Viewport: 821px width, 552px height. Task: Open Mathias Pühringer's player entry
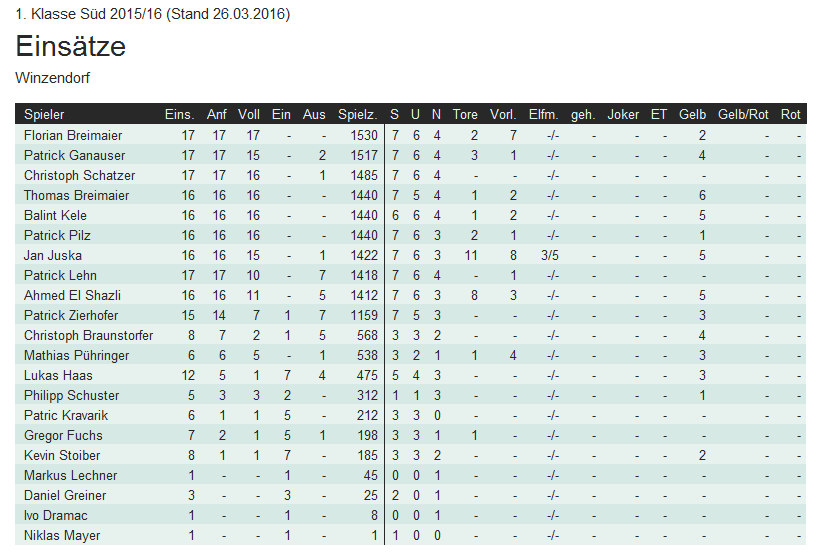pyautogui.click(x=76, y=356)
